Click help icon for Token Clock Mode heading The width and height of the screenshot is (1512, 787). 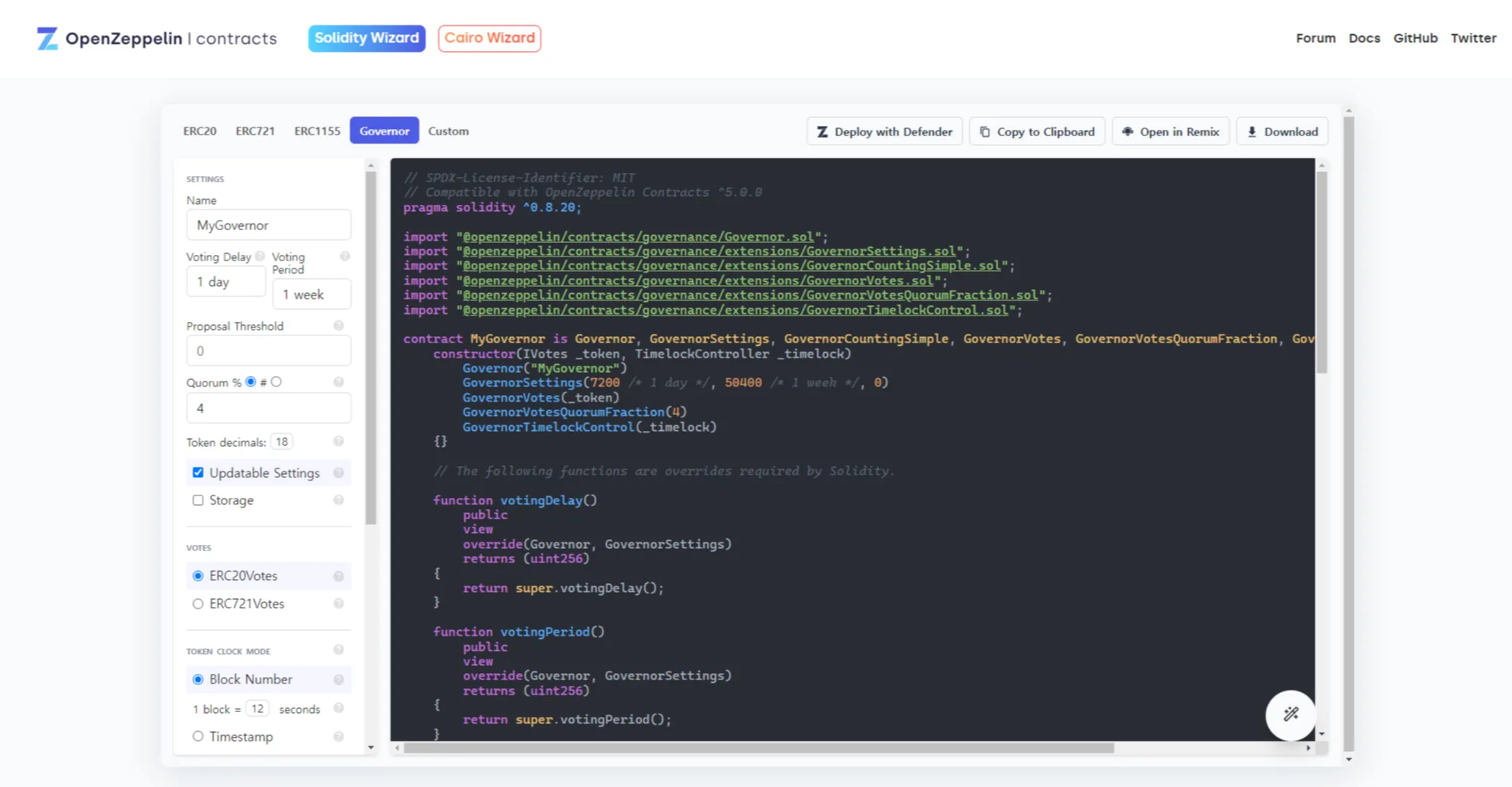click(x=339, y=650)
